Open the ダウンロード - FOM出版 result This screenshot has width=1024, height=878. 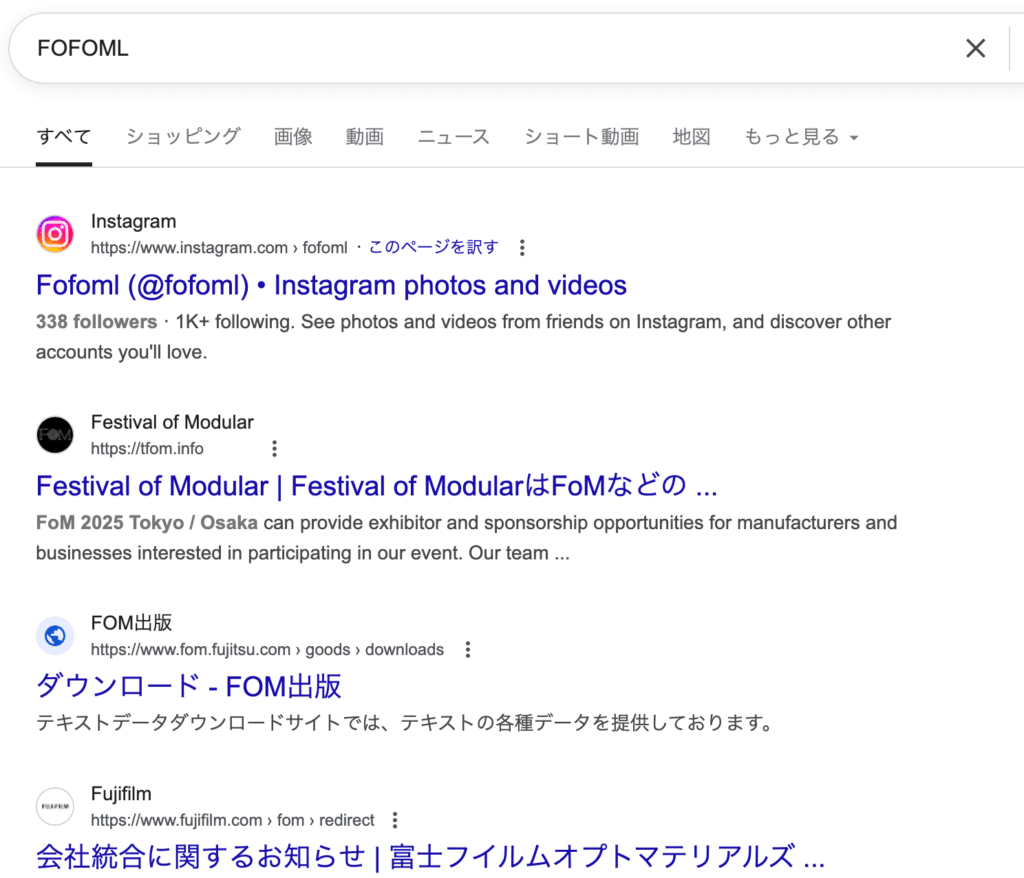(x=189, y=687)
